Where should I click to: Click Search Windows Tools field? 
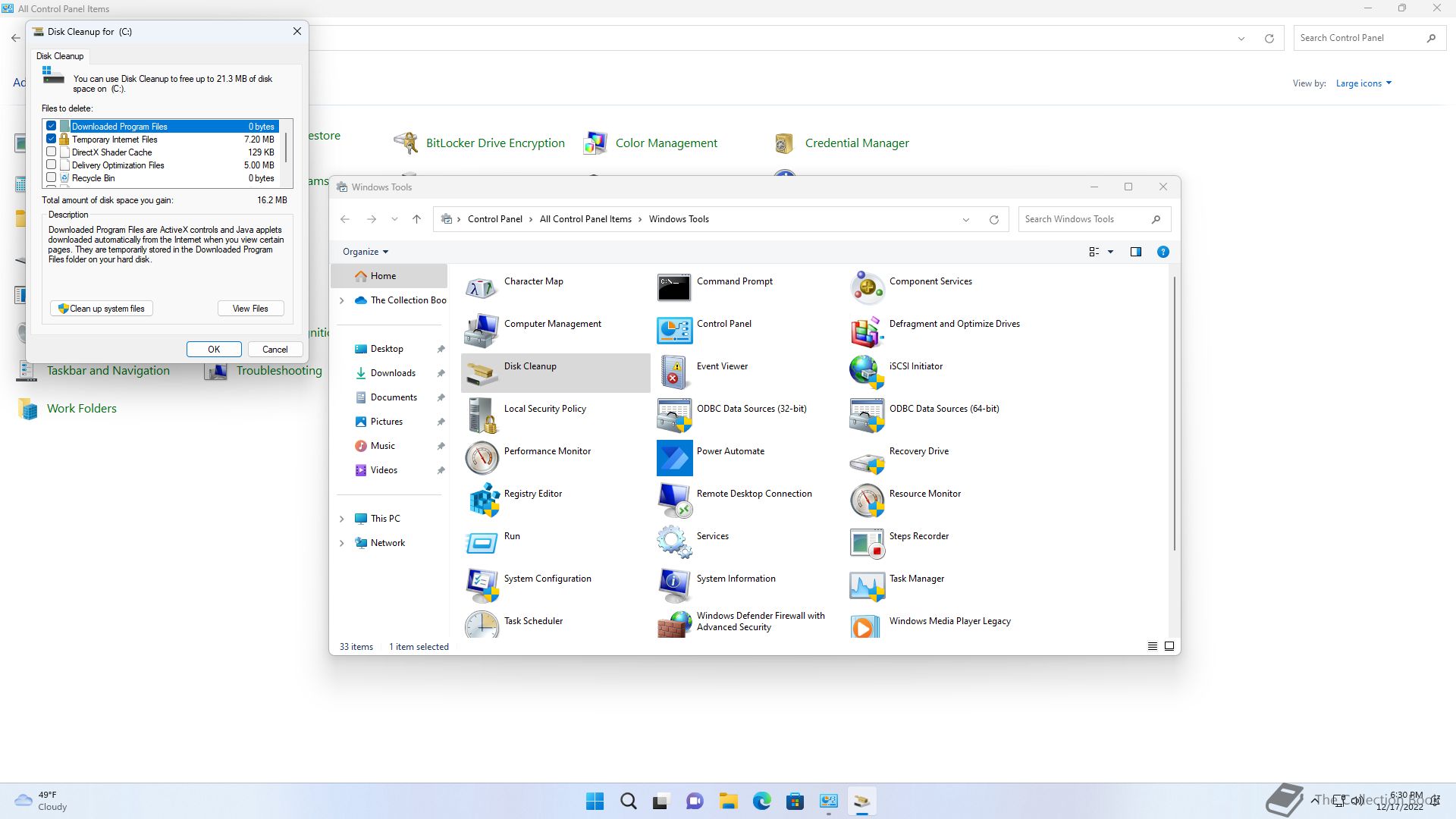pos(1094,219)
